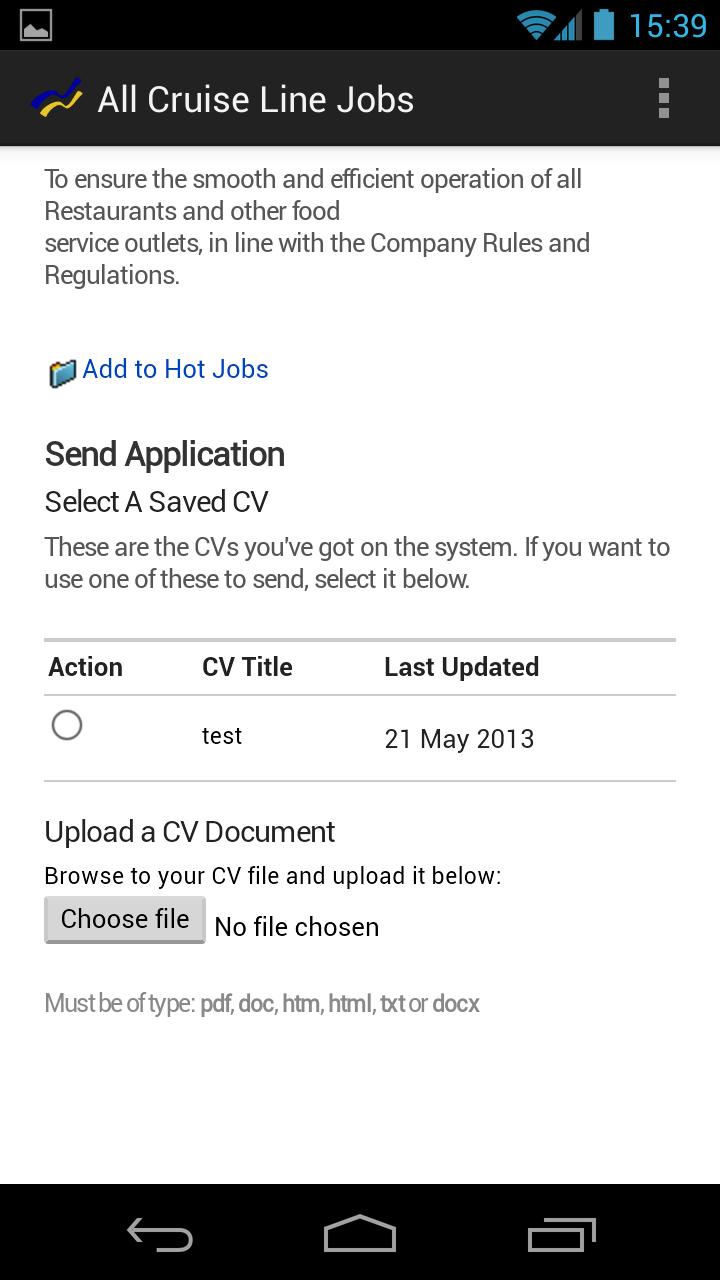Viewport: 720px width, 1280px height.
Task: Click the Action column header
Action: (x=86, y=667)
